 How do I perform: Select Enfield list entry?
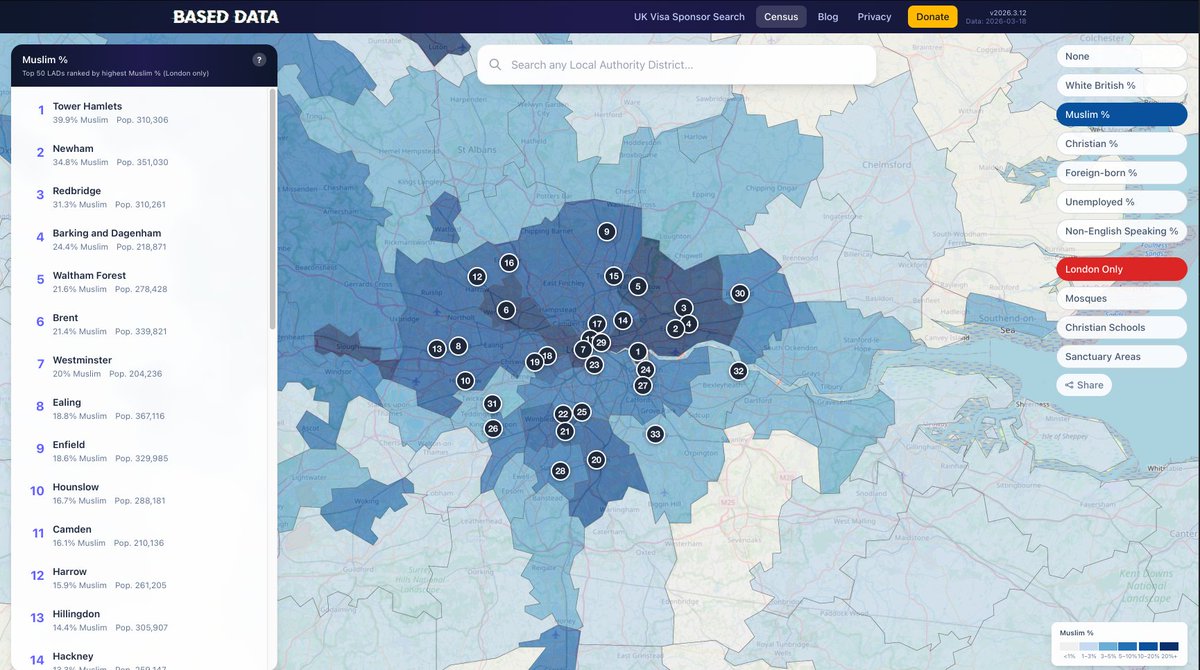point(140,451)
